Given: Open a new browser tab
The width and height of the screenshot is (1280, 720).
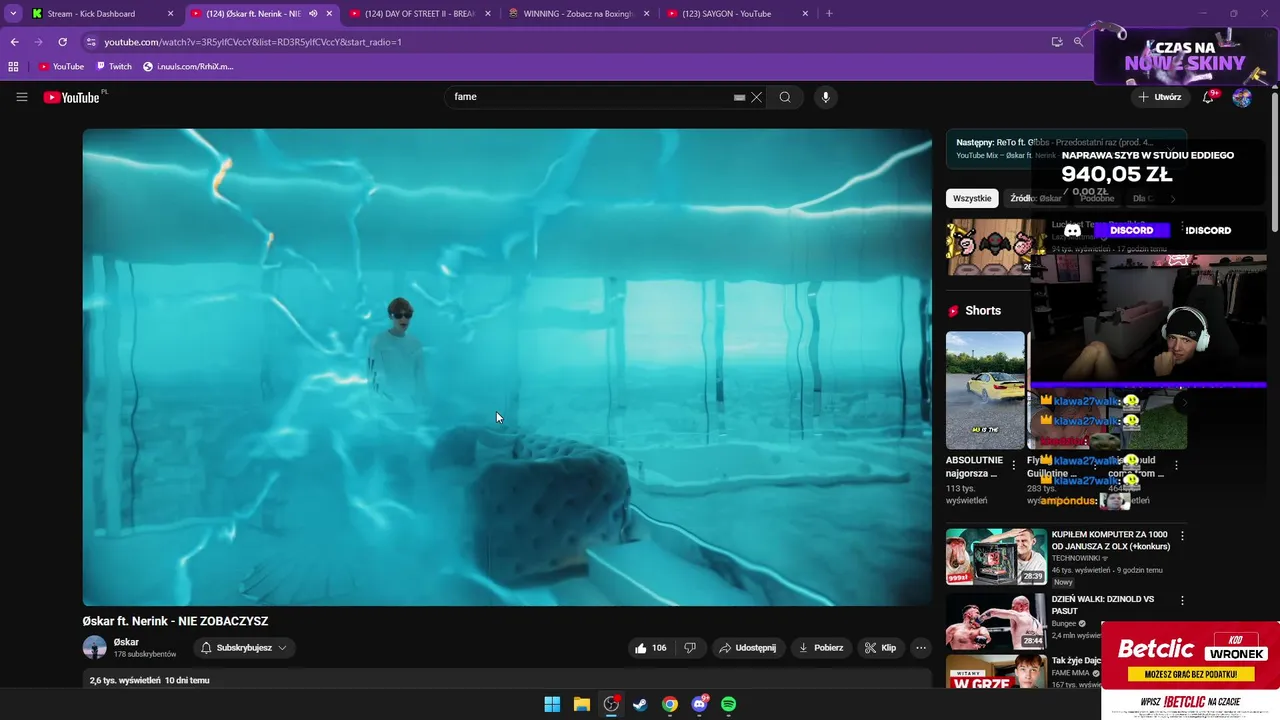Looking at the screenshot, I should (829, 14).
